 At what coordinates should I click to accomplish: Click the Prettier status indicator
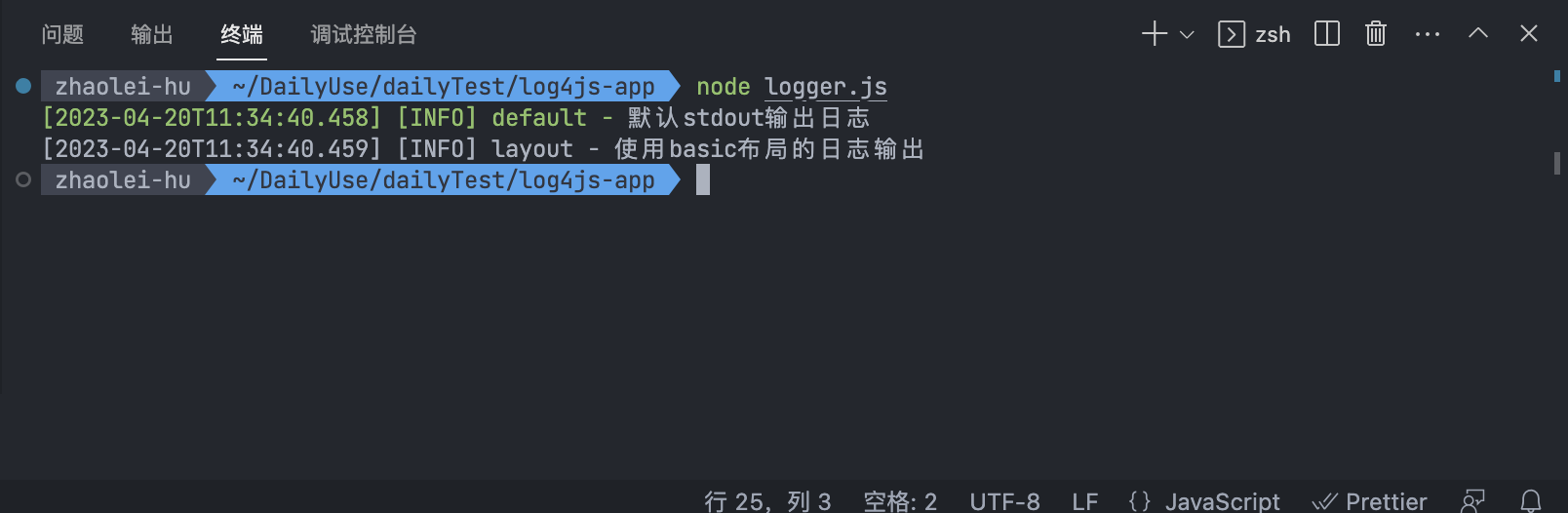1369,501
